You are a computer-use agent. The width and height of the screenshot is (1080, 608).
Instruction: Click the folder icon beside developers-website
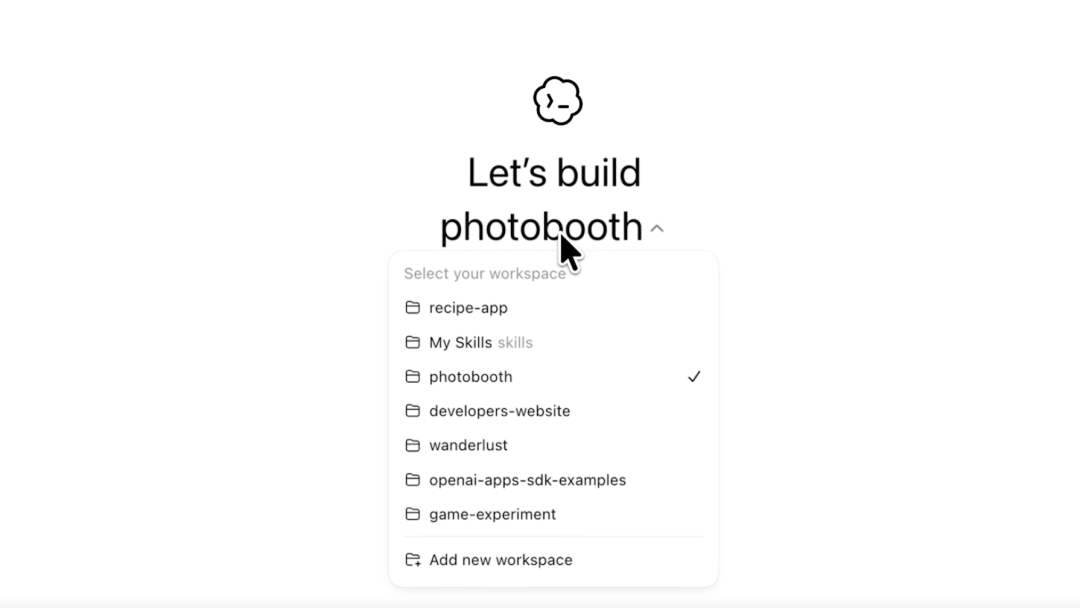pos(413,410)
